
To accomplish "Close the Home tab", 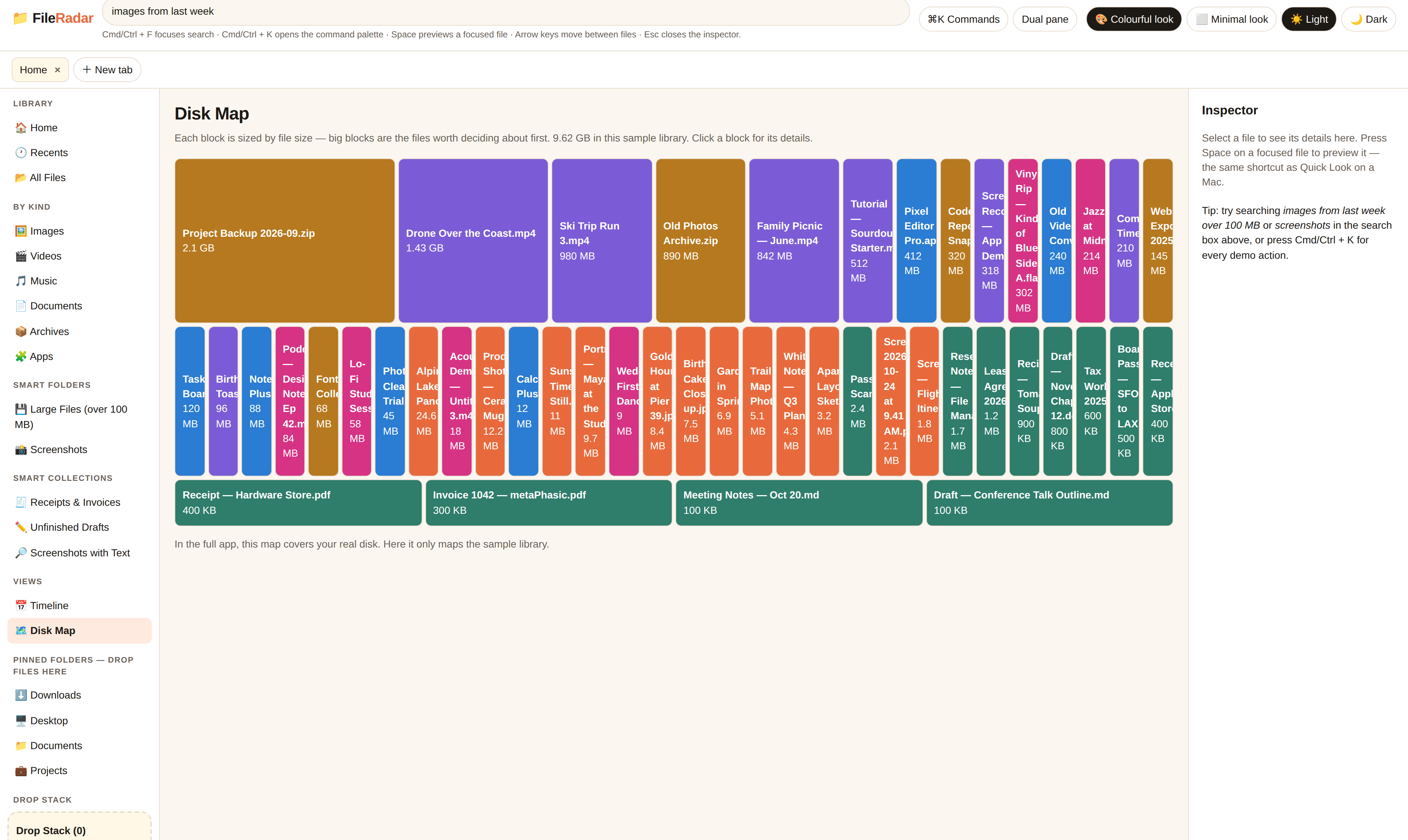I will pos(57,70).
